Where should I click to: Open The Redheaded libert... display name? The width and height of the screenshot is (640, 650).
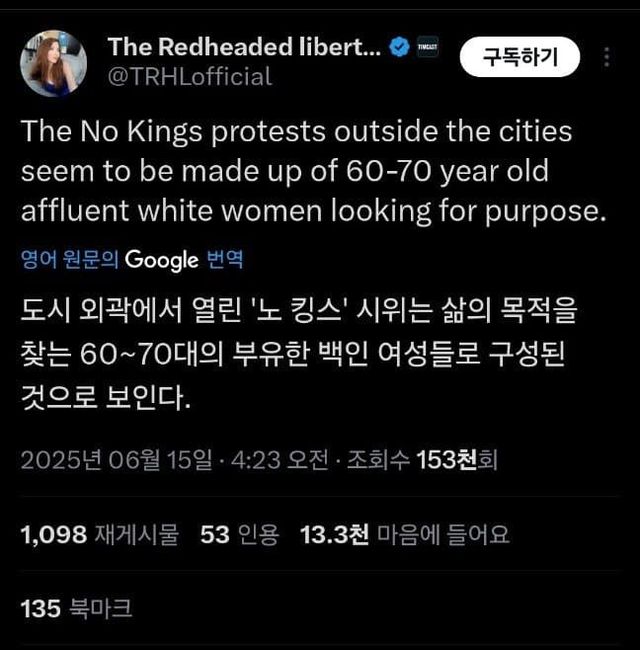244,47
